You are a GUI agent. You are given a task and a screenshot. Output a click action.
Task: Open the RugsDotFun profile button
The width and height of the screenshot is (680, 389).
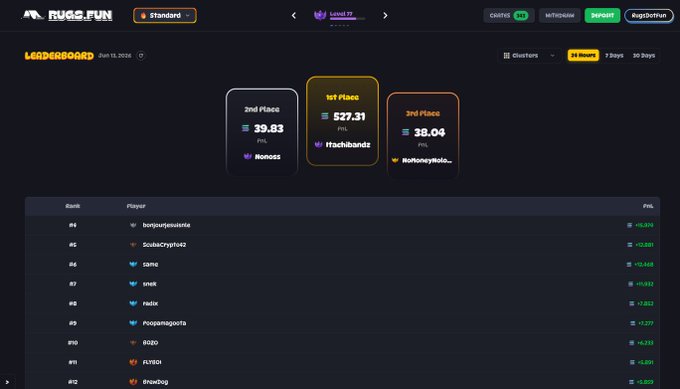pyautogui.click(x=649, y=16)
